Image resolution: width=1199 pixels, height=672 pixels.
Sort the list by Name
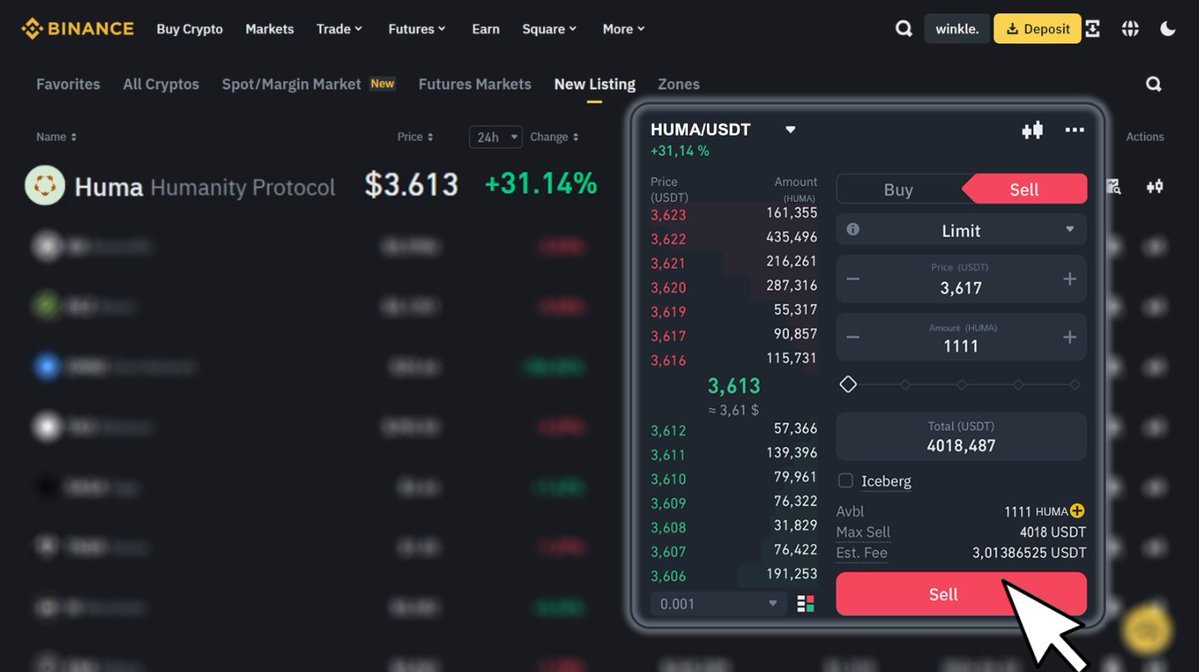(x=56, y=137)
